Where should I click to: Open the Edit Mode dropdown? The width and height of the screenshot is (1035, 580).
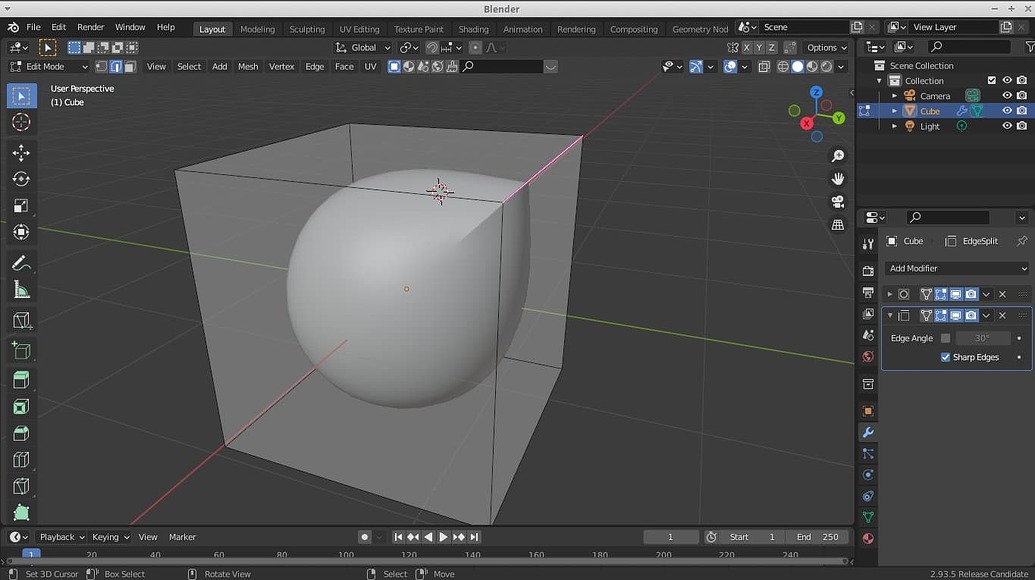point(49,67)
